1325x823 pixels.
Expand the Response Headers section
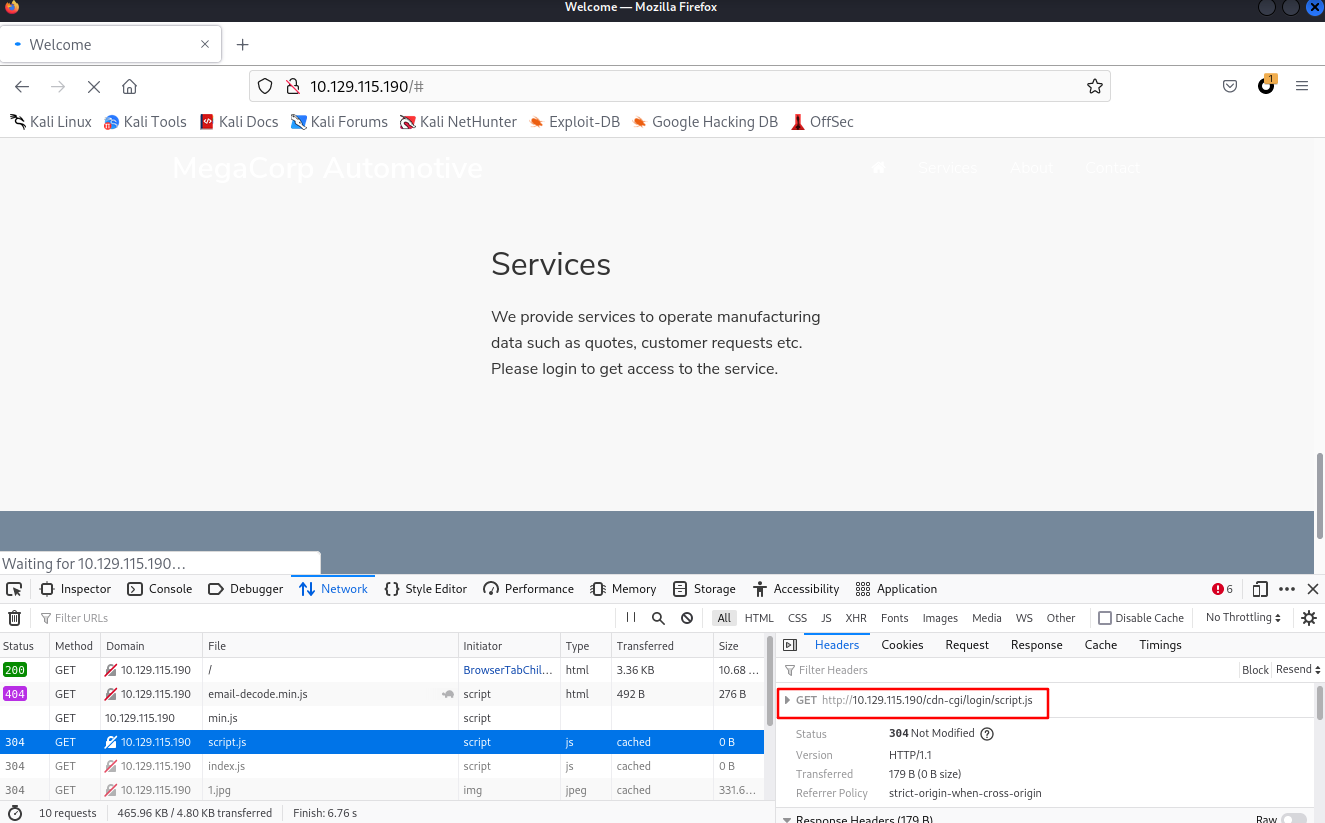point(788,820)
